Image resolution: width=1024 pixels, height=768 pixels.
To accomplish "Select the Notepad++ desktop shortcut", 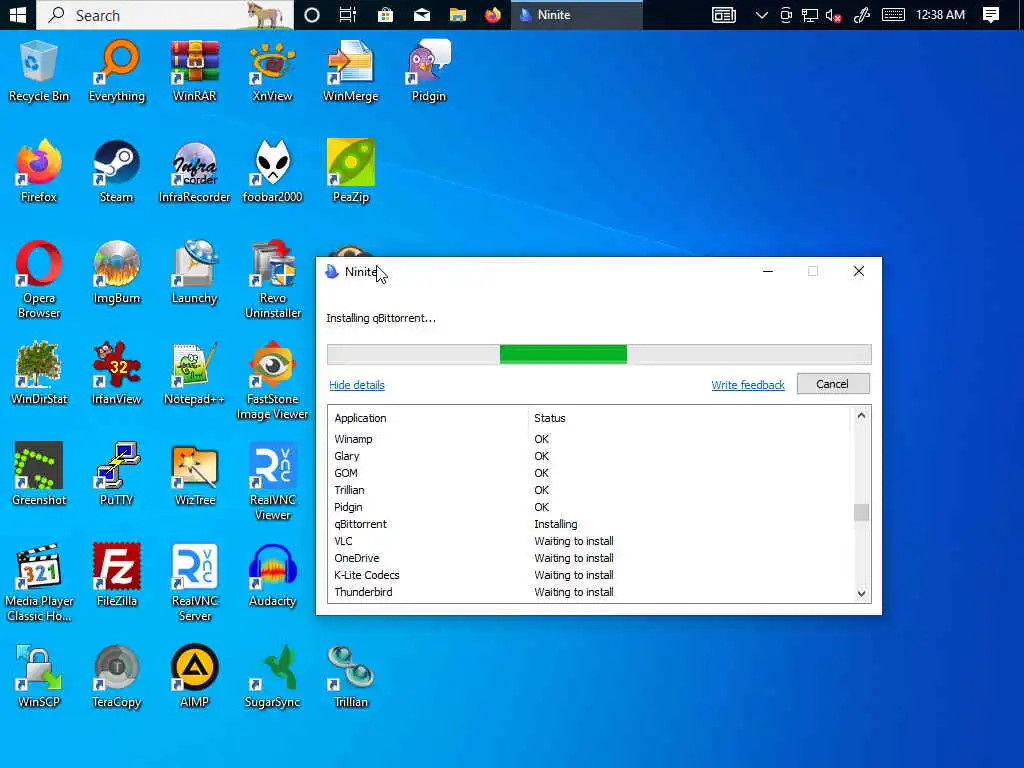I will 195,374.
